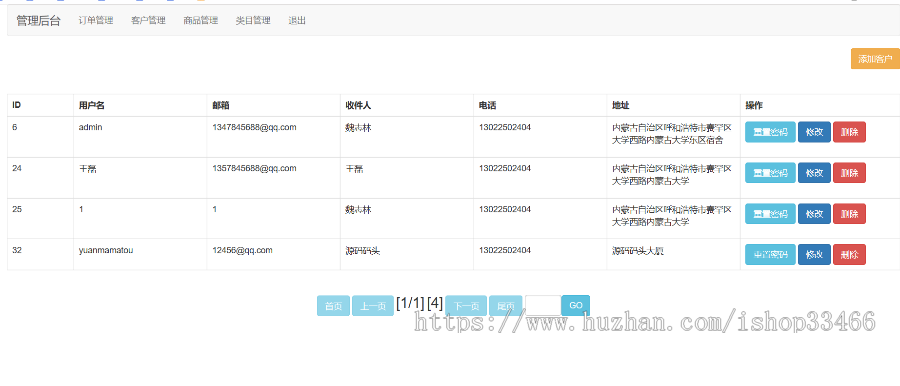This screenshot has width=900, height=386.
Task: Focus the page number input field
Action: (542, 305)
